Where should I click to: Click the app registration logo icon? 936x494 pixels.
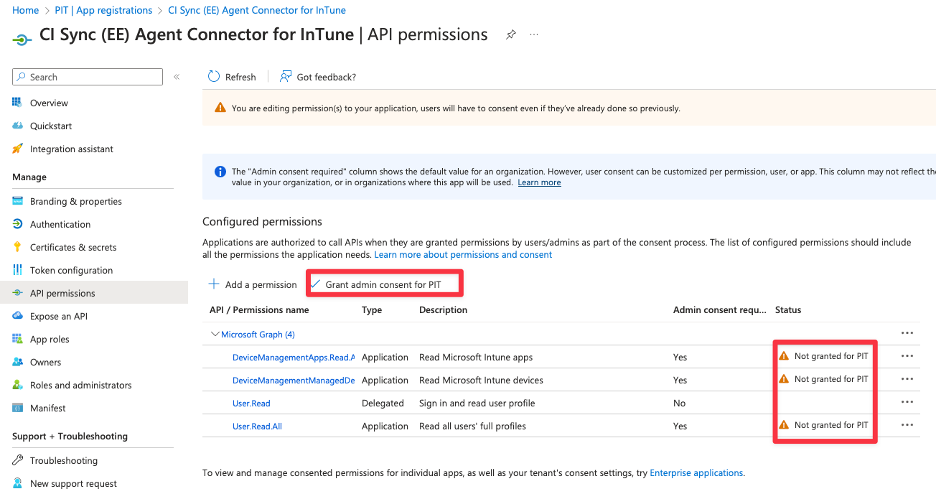pos(21,39)
